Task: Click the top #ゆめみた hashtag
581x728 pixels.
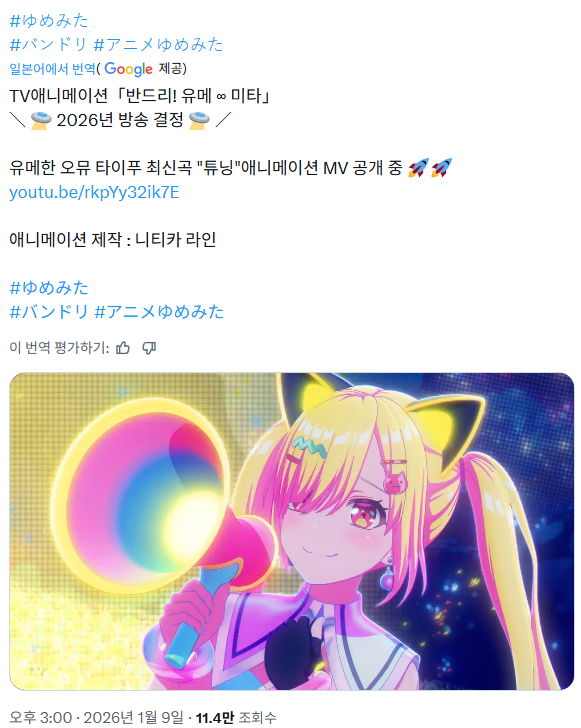Action: [x=49, y=20]
